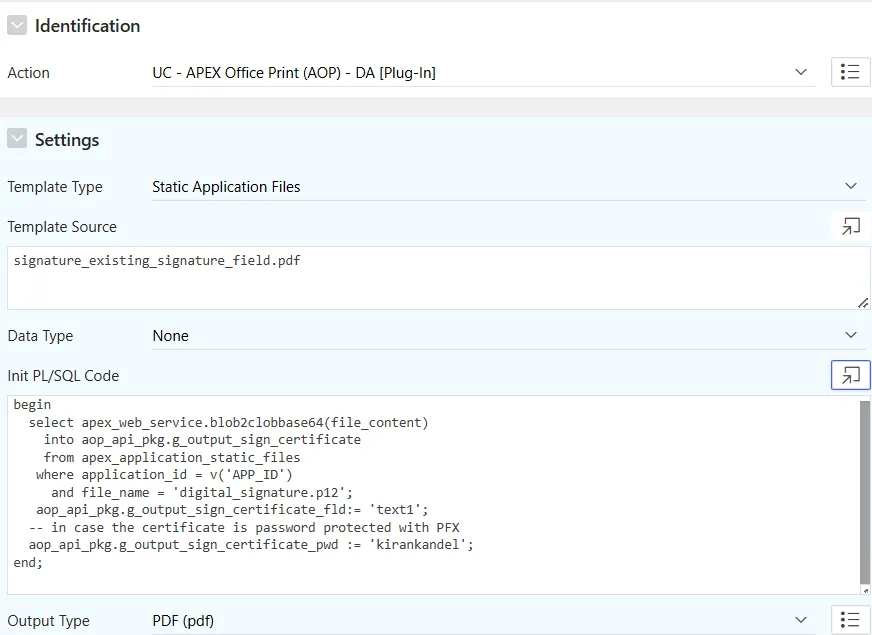Open the Action list-of-values icon
The height and width of the screenshot is (635, 872).
(850, 72)
